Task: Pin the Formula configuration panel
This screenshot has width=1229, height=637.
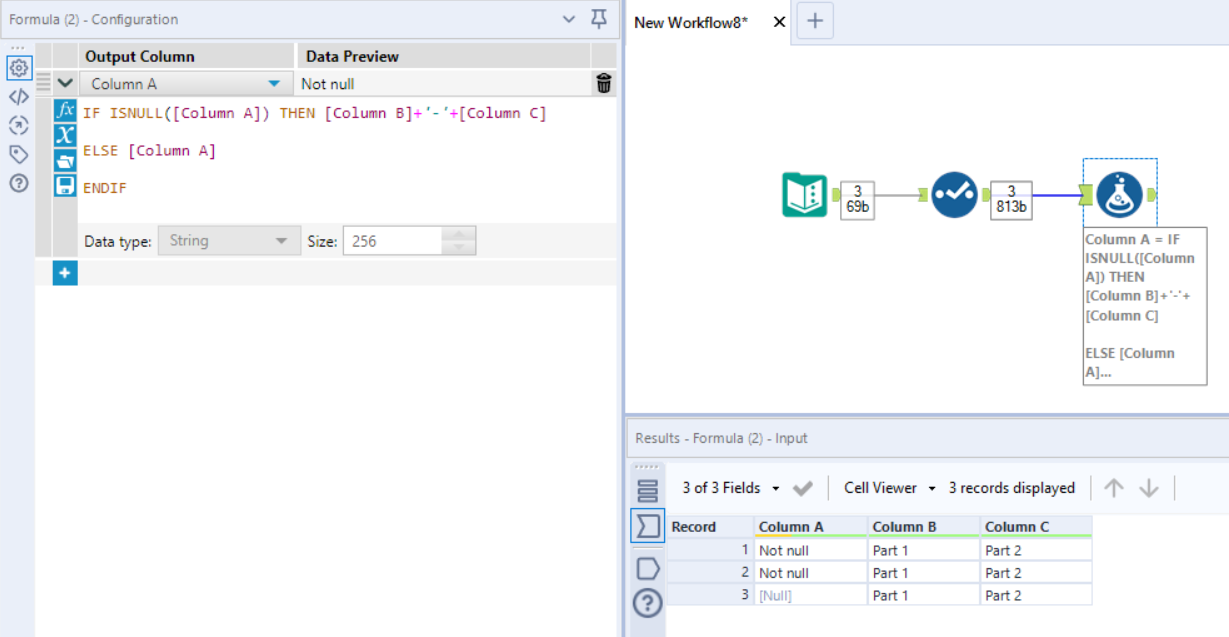Action: (x=599, y=19)
